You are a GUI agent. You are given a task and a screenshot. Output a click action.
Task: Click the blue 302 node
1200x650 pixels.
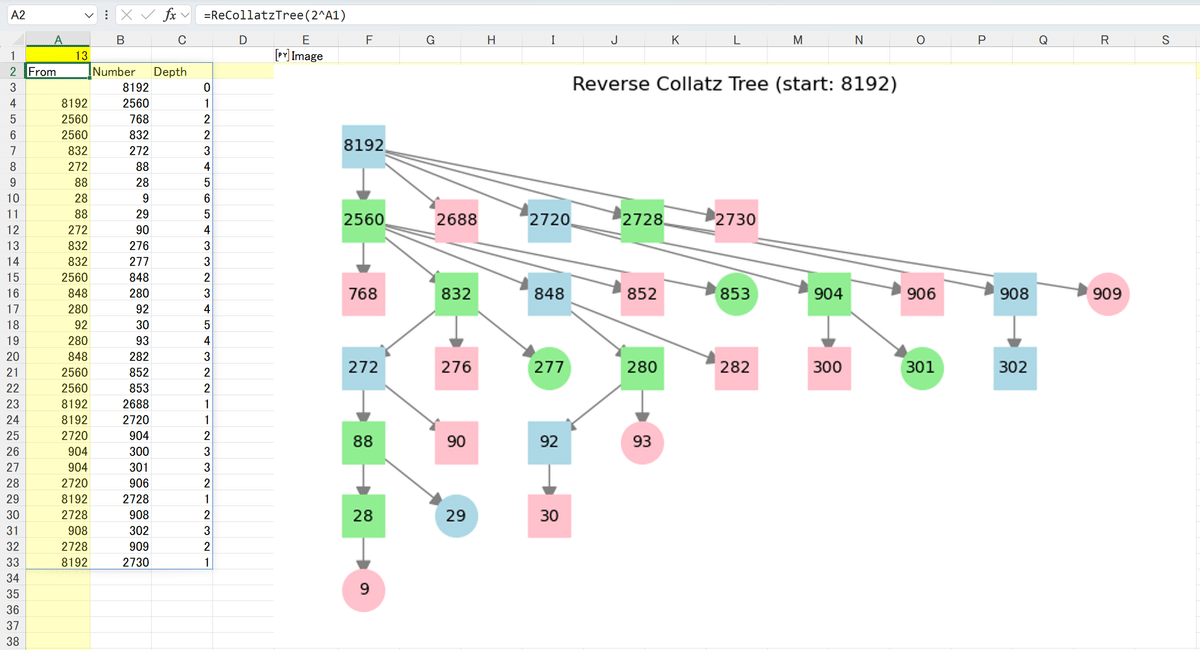[x=1014, y=368]
